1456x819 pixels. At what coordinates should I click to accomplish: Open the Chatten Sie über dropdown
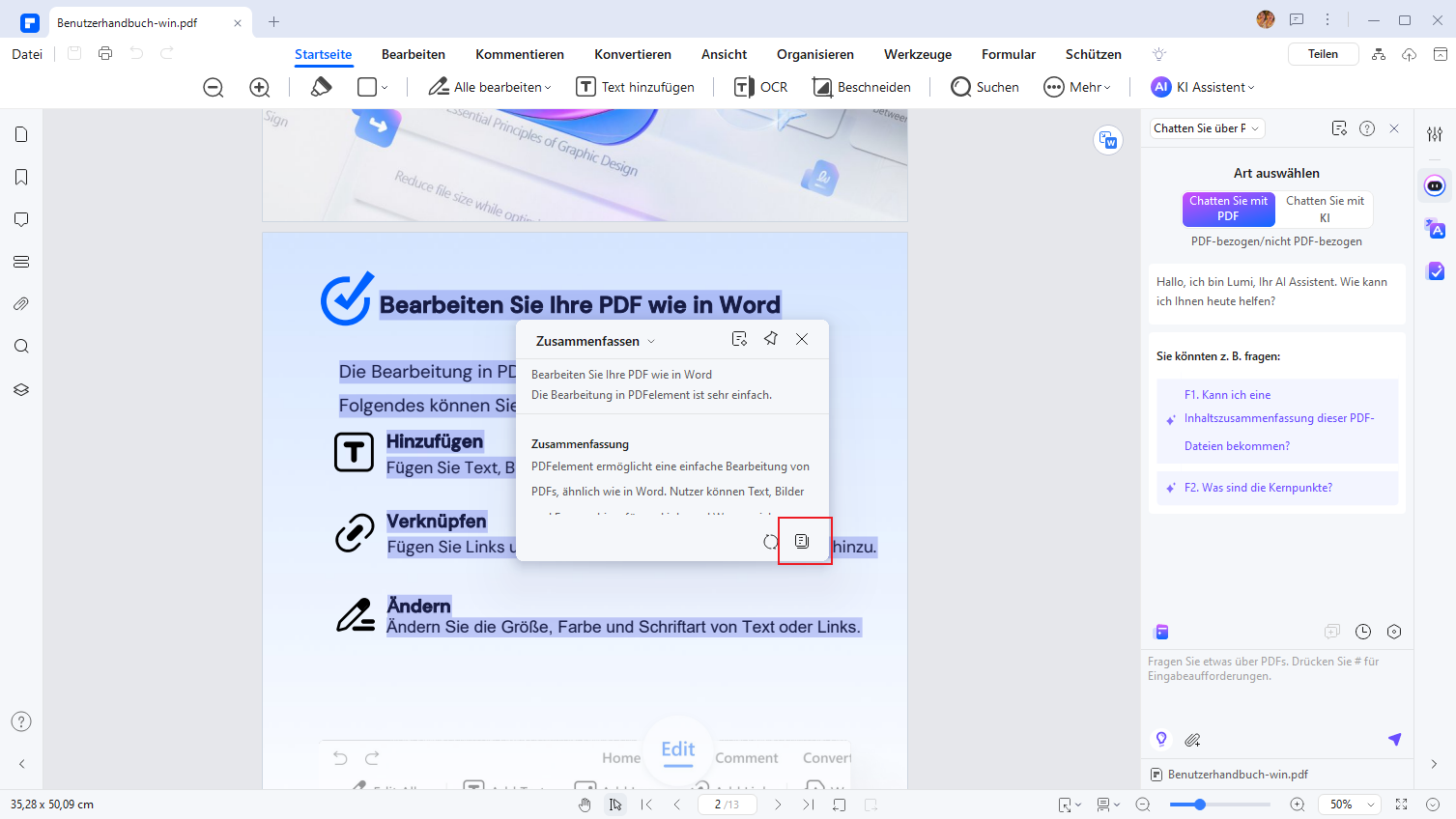pos(1207,128)
